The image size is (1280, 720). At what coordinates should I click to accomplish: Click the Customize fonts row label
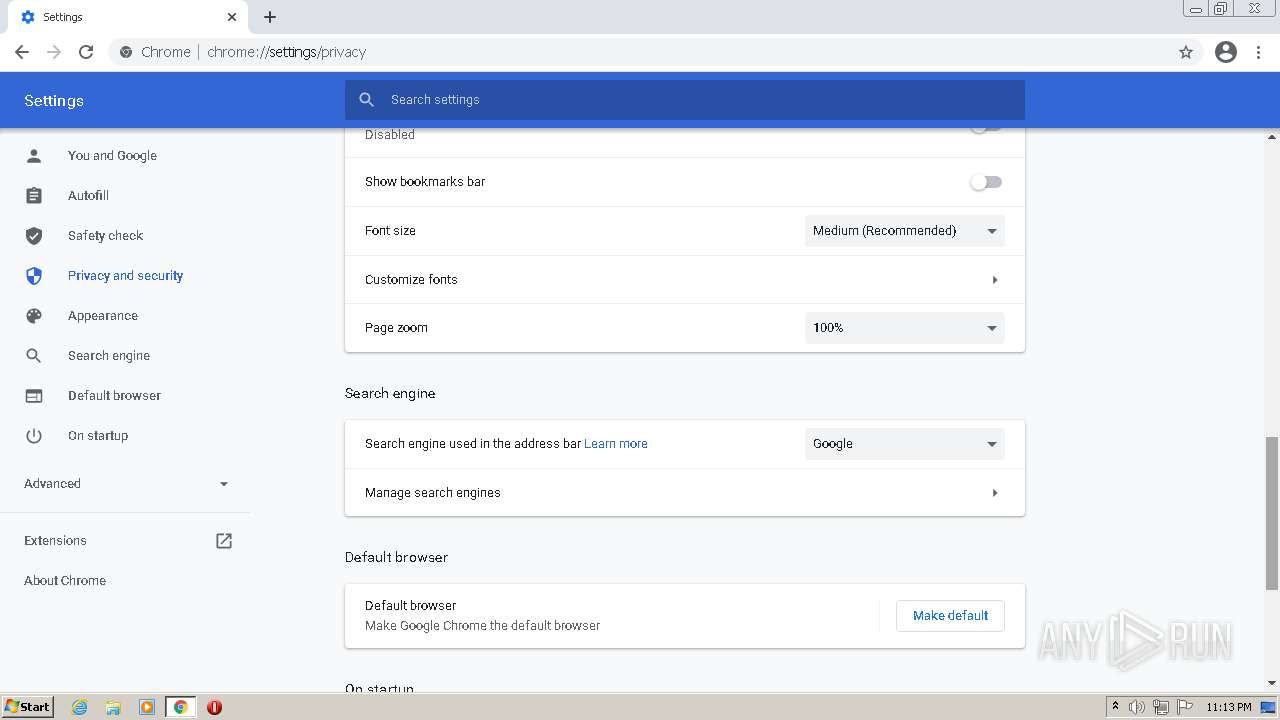(x=411, y=280)
